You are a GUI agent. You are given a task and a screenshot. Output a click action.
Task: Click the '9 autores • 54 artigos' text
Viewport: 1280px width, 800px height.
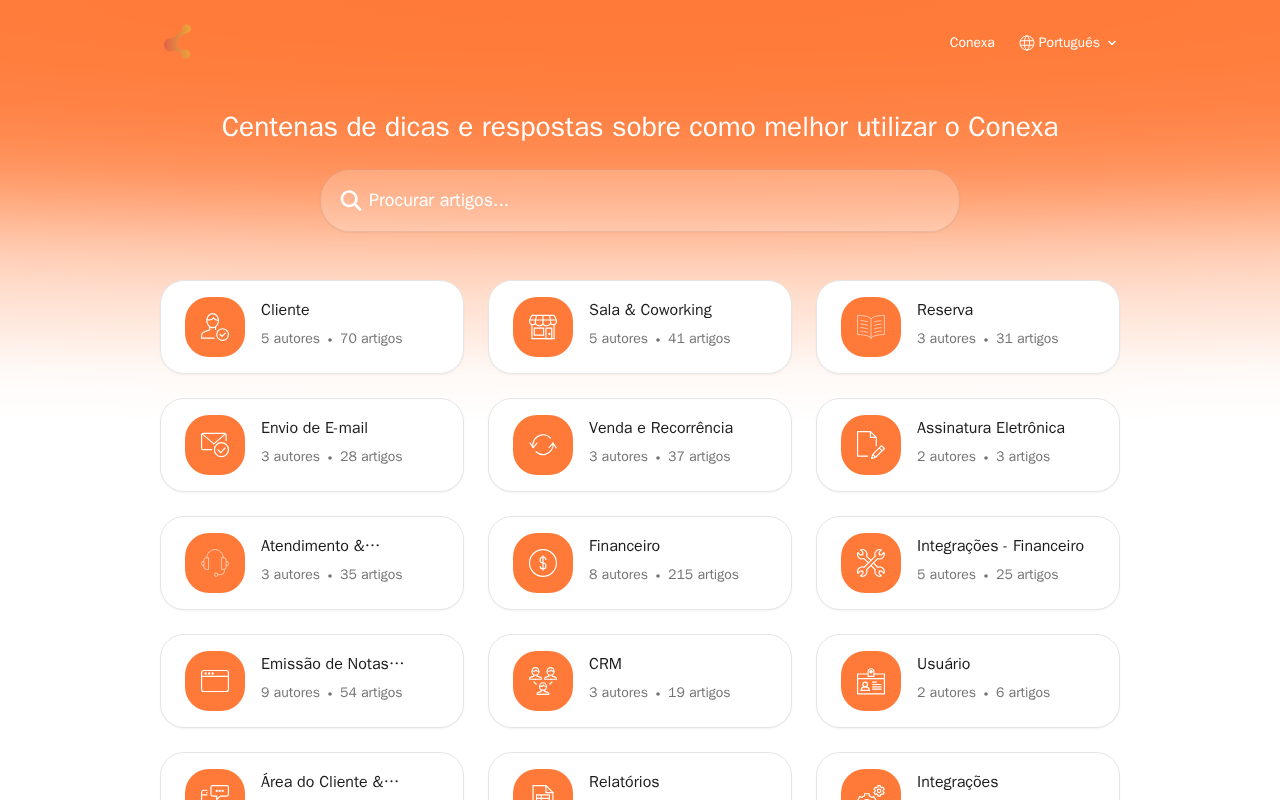(331, 693)
